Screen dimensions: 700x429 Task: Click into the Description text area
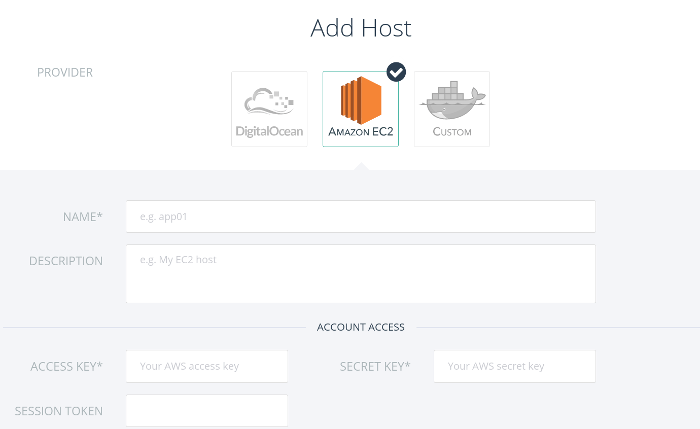(361, 274)
